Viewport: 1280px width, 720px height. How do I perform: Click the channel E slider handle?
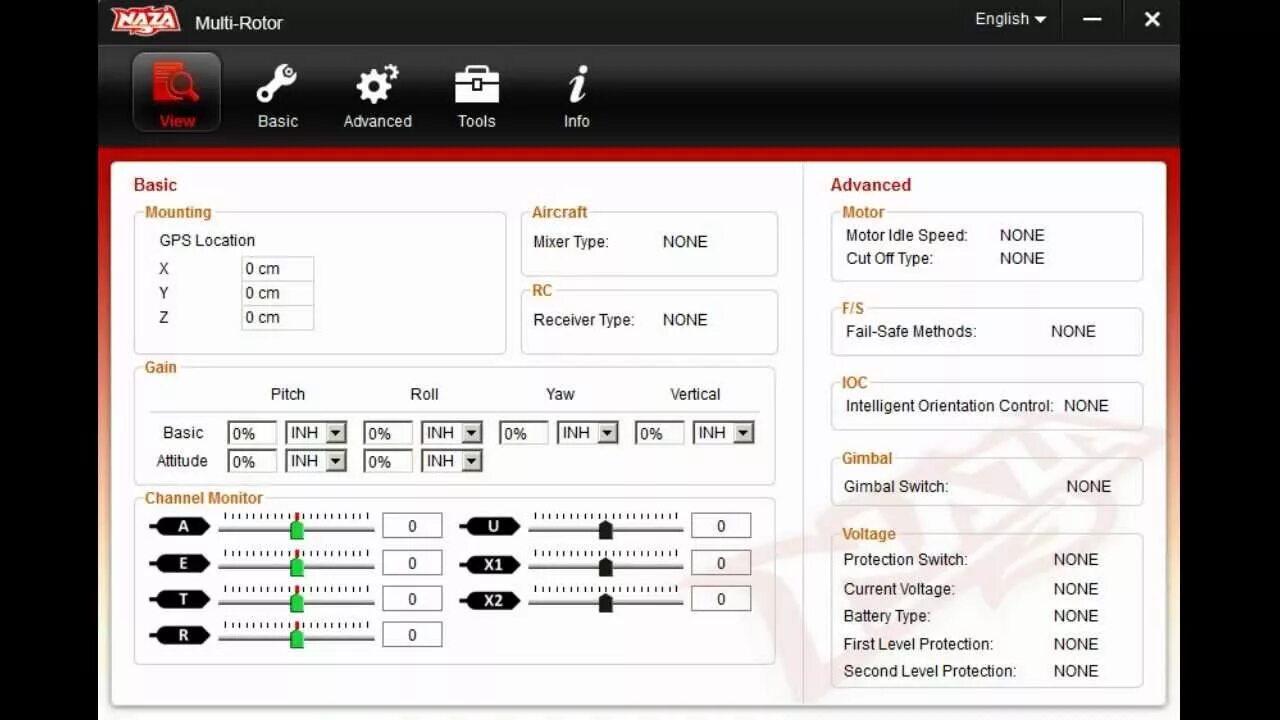coord(297,566)
